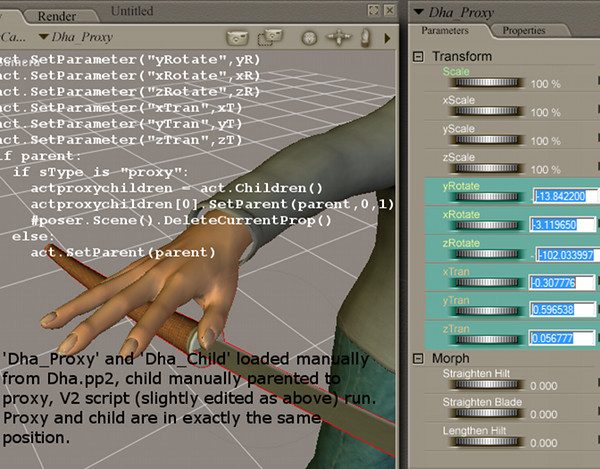Click the black right arrow in the toolbar
Screen dimensions: 600x469
point(387,38)
